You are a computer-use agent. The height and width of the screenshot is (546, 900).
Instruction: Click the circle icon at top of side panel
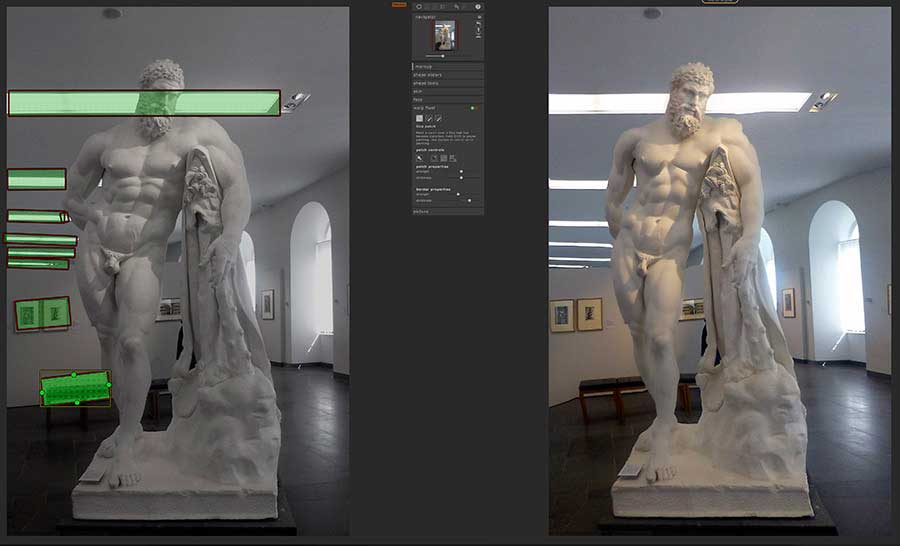pyautogui.click(x=419, y=7)
